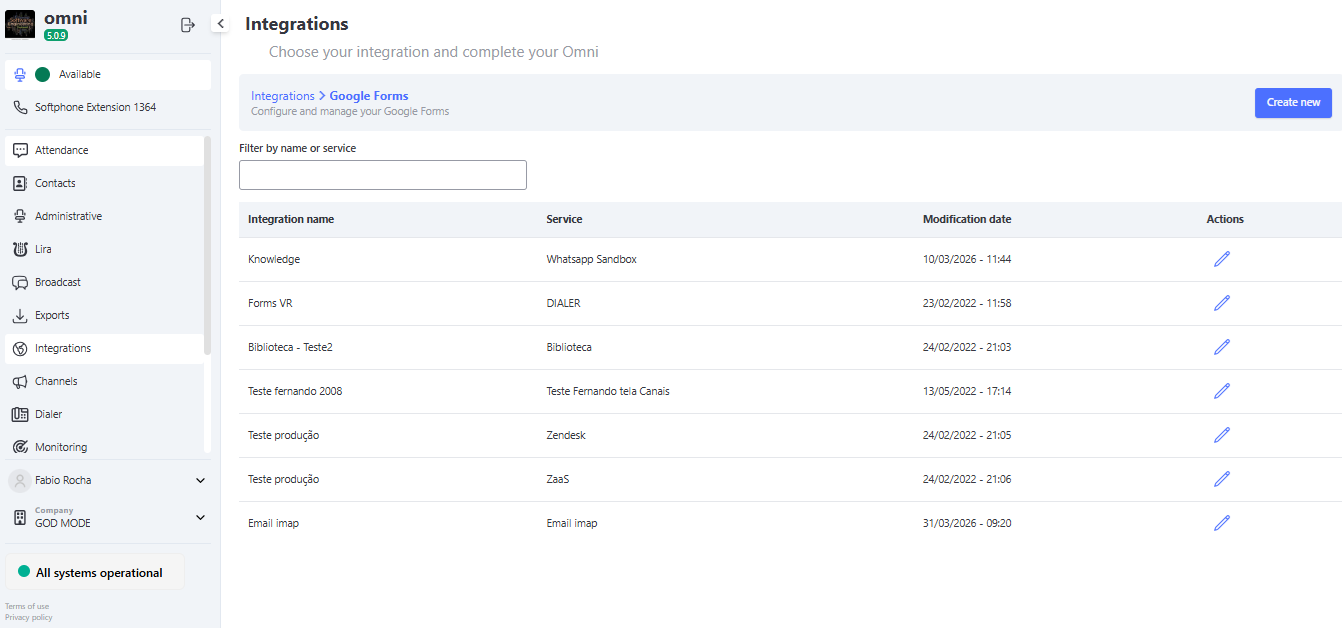Edit the Zendesk row with pencil icon
Image resolution: width=1342 pixels, height=628 pixels.
(1222, 435)
